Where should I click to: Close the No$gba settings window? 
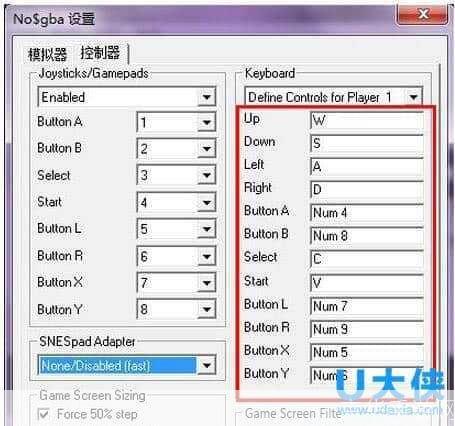(423, 14)
